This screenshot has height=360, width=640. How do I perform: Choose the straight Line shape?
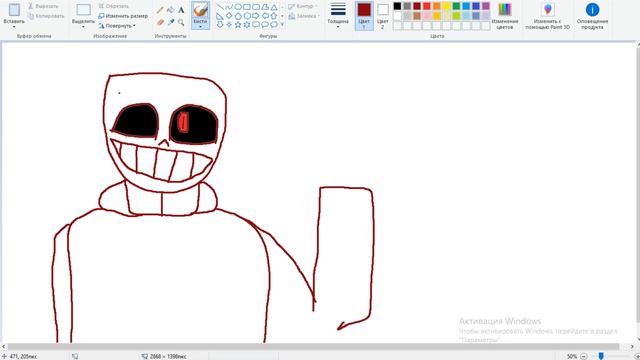click(x=220, y=7)
